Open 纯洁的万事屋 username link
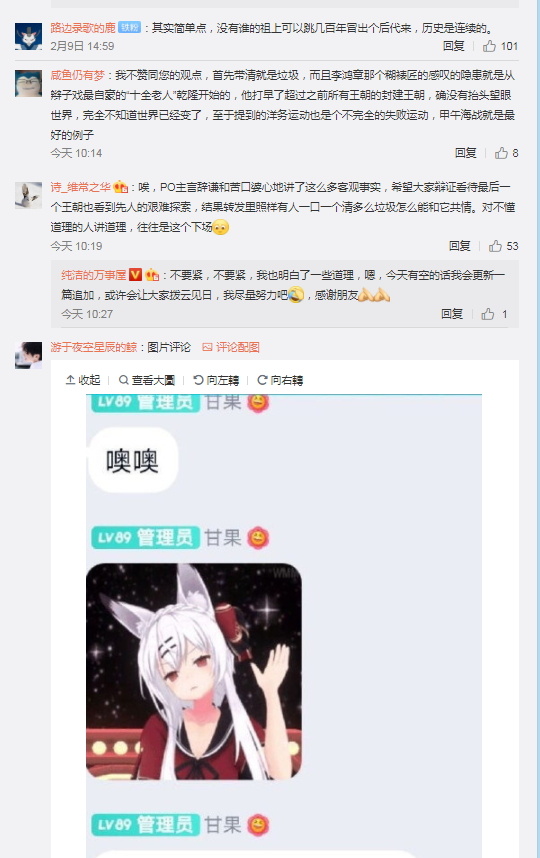The width and height of the screenshot is (540, 858). coord(94,275)
